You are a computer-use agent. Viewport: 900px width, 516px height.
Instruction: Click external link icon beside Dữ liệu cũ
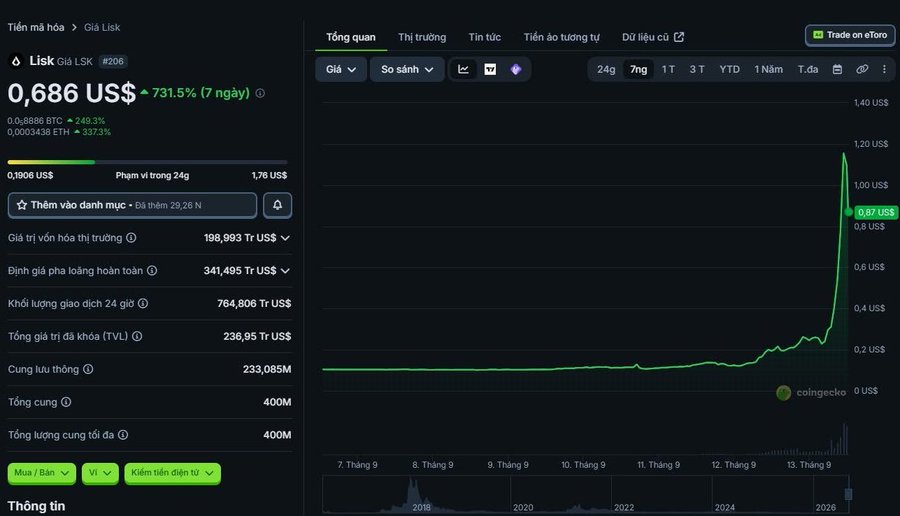tap(678, 37)
